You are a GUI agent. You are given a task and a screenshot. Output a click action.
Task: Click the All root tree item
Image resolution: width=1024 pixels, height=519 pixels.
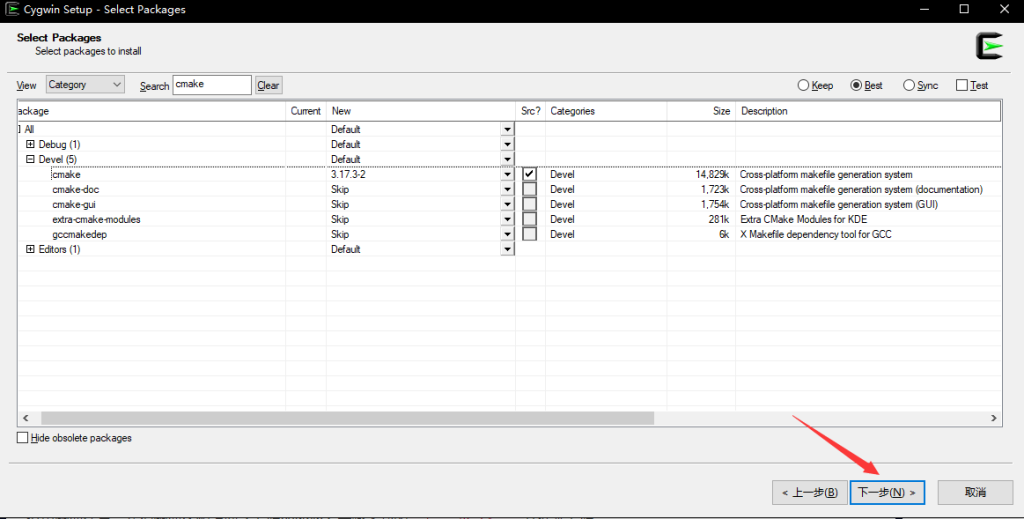29,129
